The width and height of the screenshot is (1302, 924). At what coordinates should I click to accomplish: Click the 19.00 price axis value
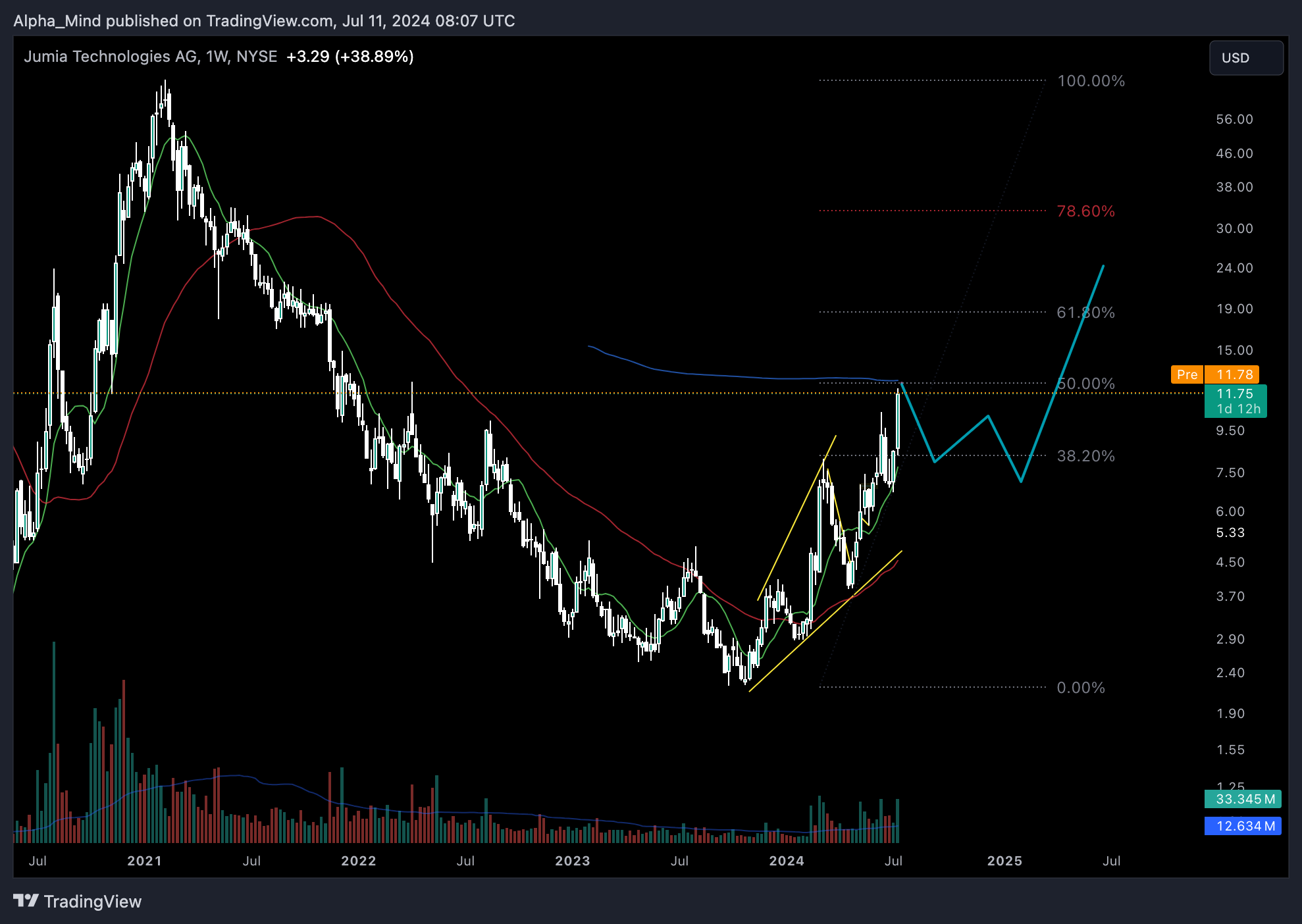pos(1234,309)
